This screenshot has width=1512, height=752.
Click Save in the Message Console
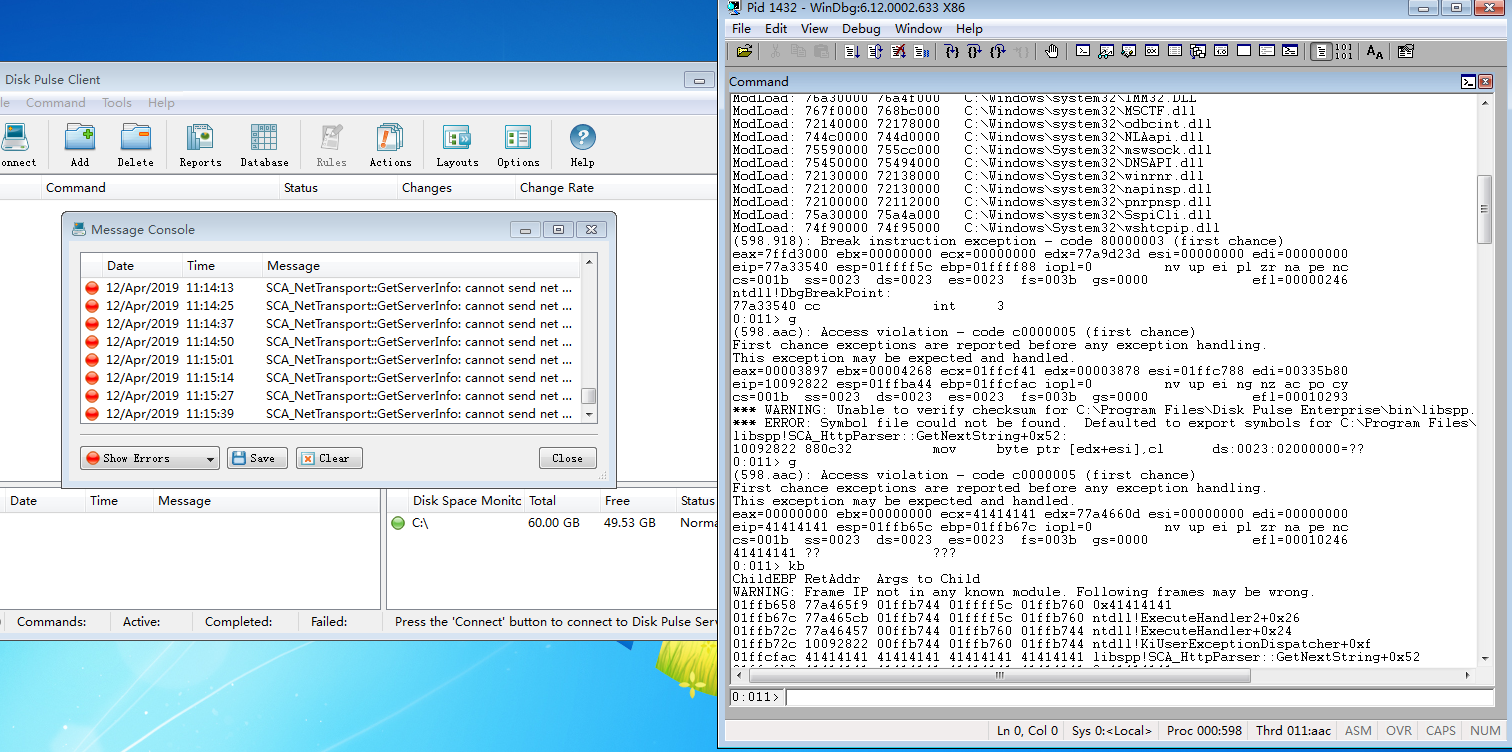pos(258,458)
